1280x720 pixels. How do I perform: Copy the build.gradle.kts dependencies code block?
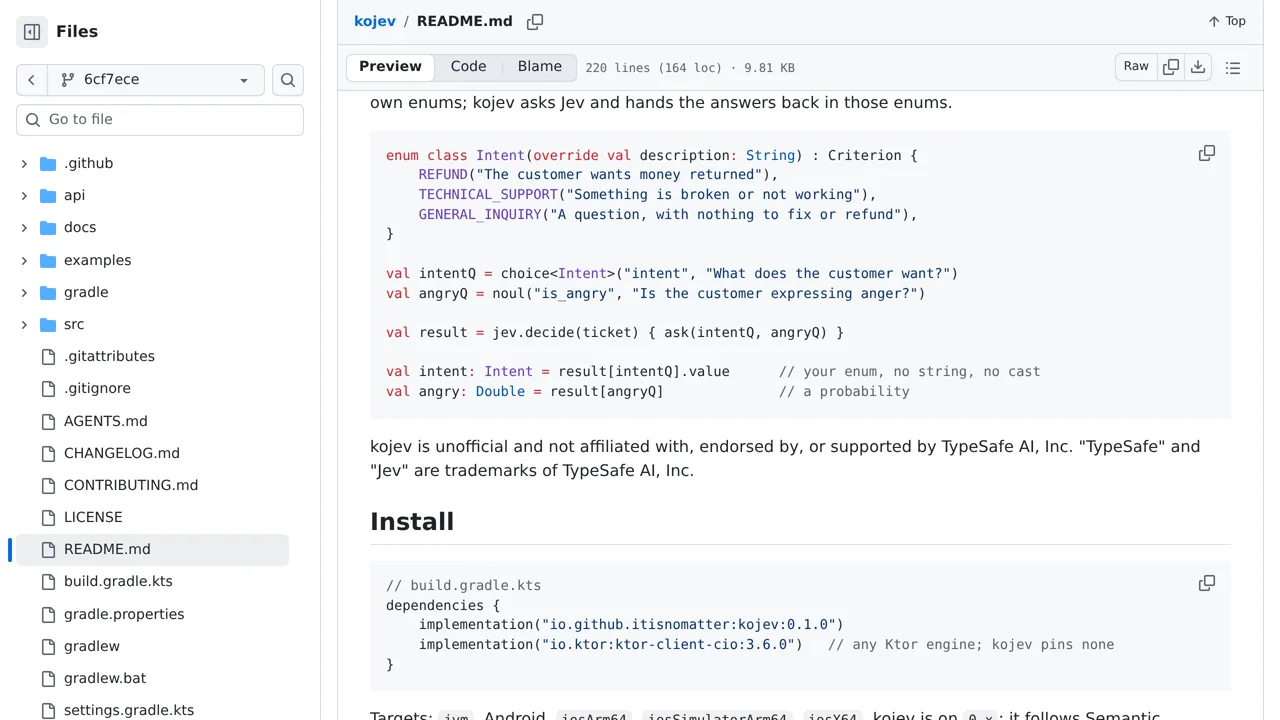click(1207, 584)
